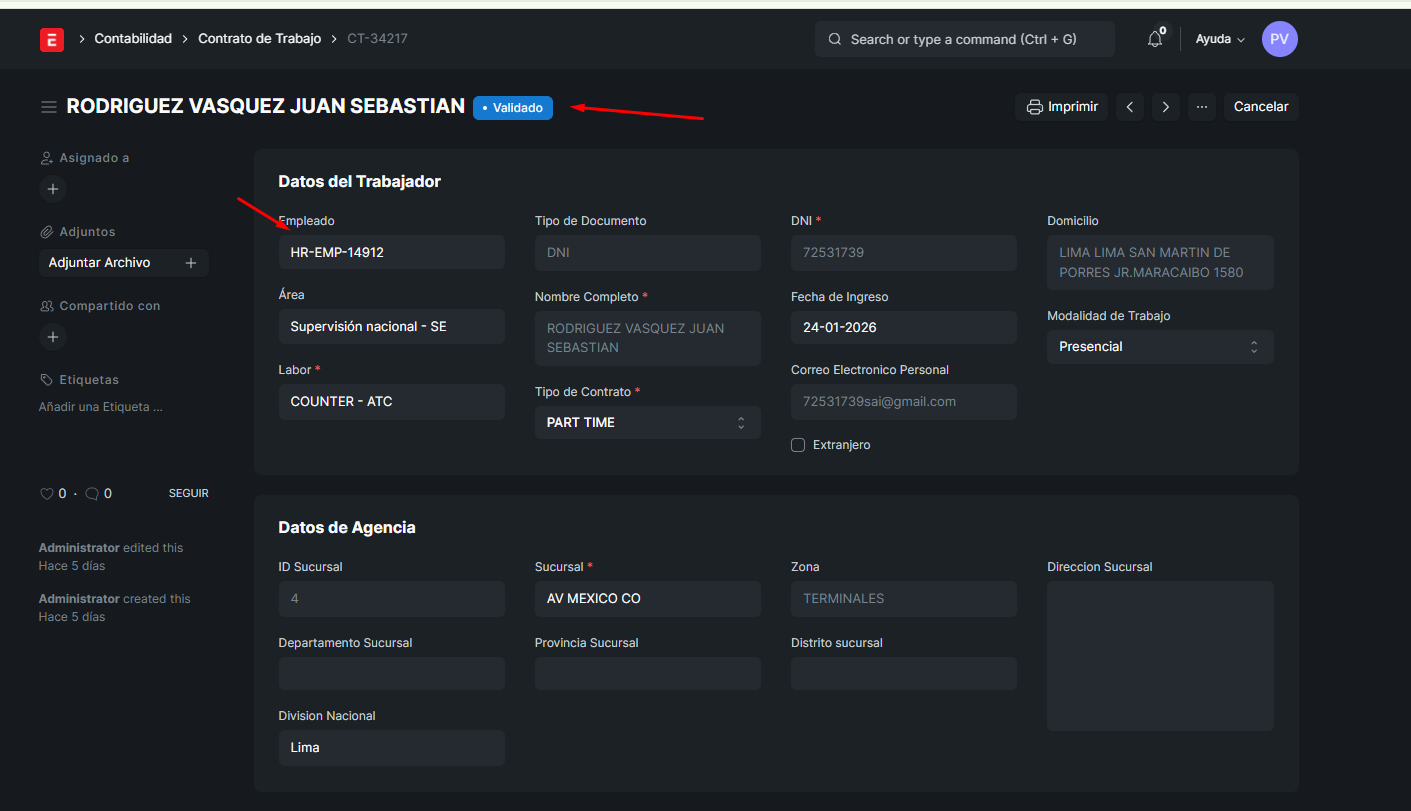This screenshot has width=1411, height=811.
Task: Open Contrato de Trabajo breadcrumb
Action: point(259,39)
